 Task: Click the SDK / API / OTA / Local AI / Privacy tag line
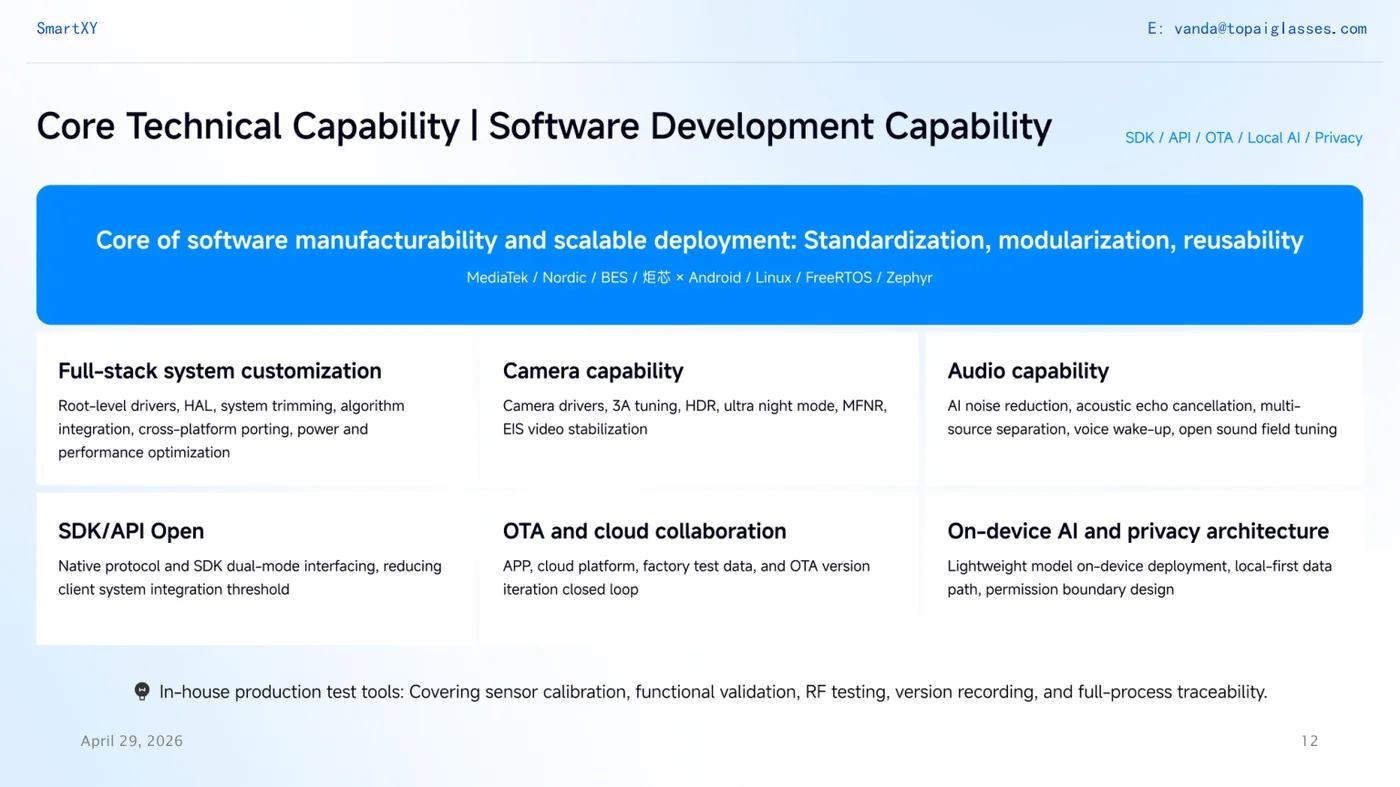(x=1243, y=138)
